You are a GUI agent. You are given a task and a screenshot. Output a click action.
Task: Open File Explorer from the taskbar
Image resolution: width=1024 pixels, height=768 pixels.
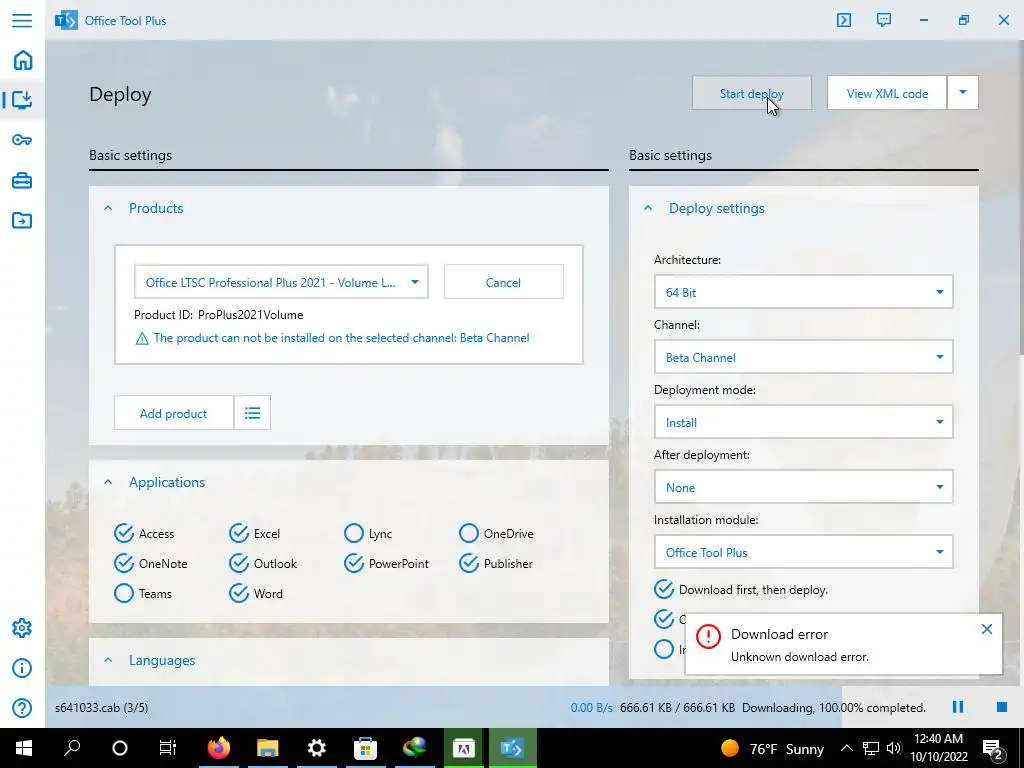point(267,748)
